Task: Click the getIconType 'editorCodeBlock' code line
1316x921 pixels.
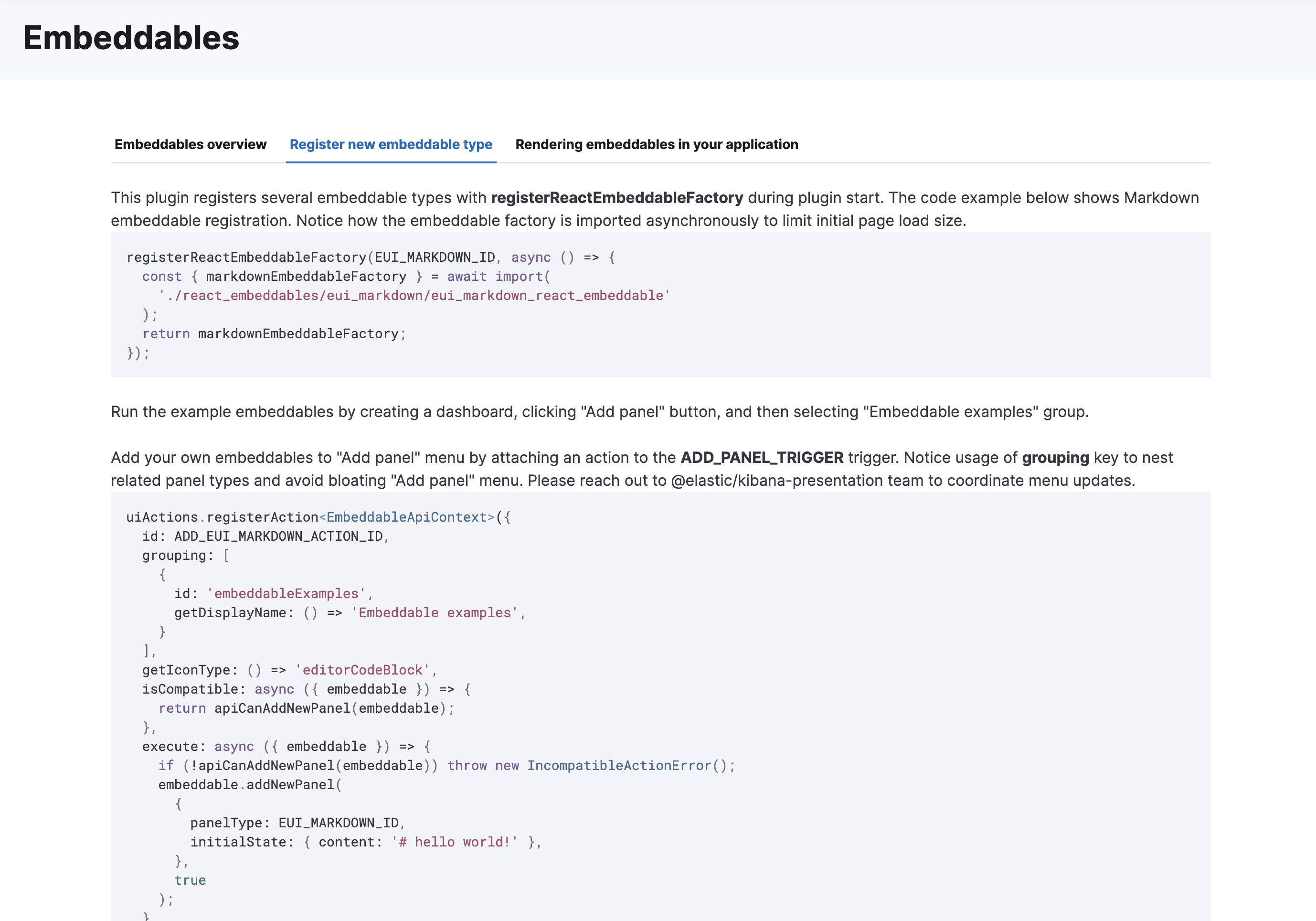Action: coord(289,670)
